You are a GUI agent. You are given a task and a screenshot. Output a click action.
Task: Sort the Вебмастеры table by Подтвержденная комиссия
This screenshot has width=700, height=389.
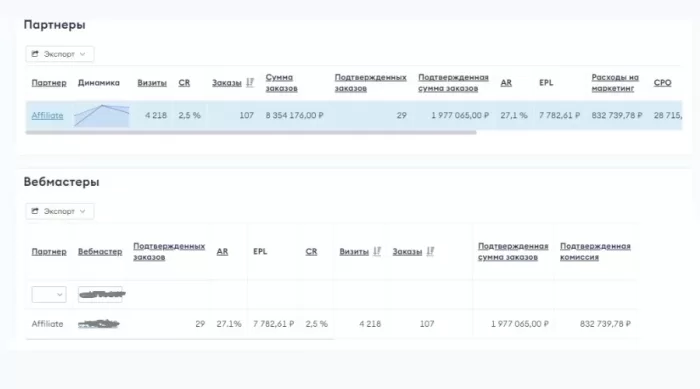(596, 251)
